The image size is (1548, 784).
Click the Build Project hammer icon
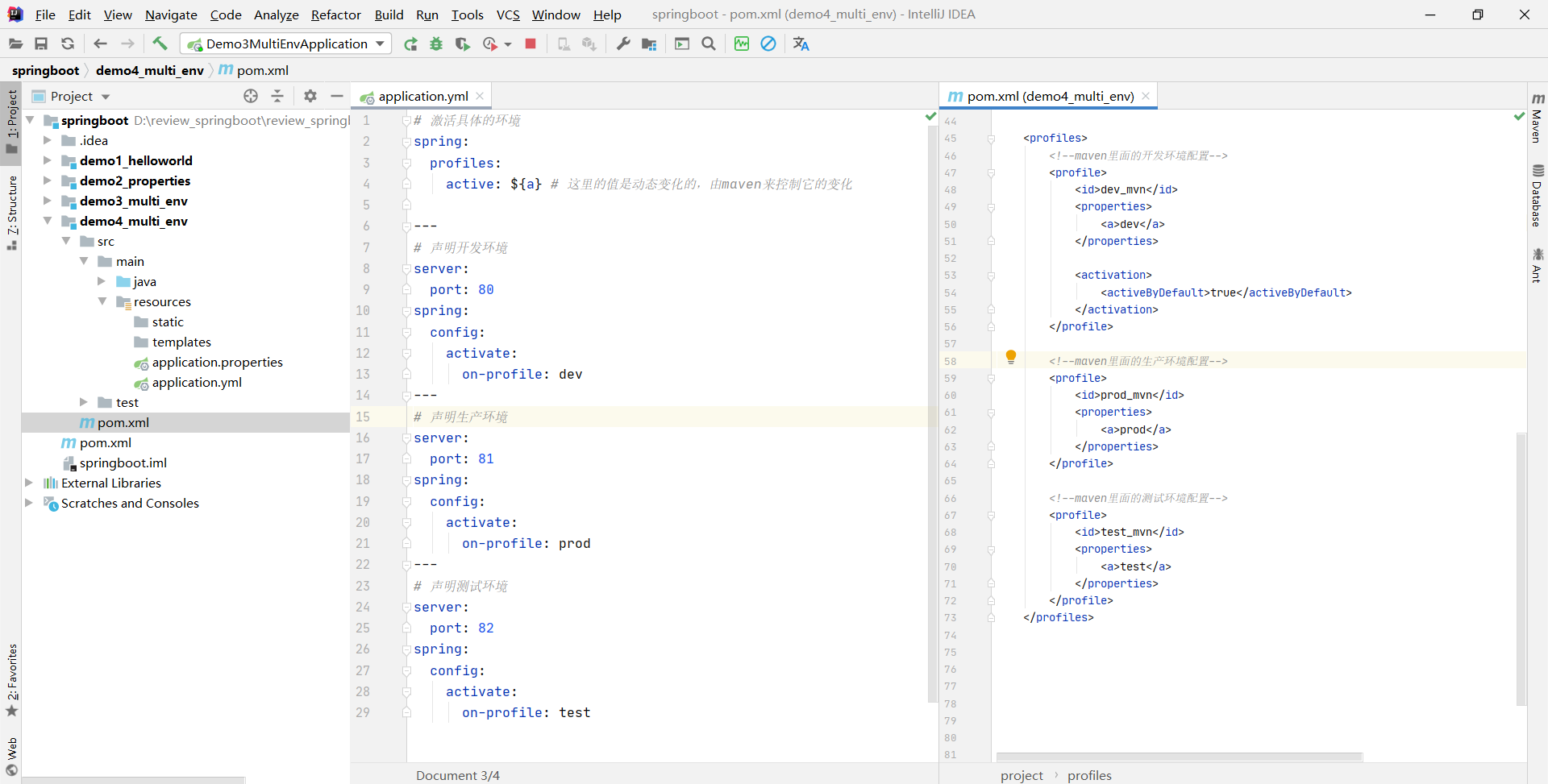[x=160, y=44]
